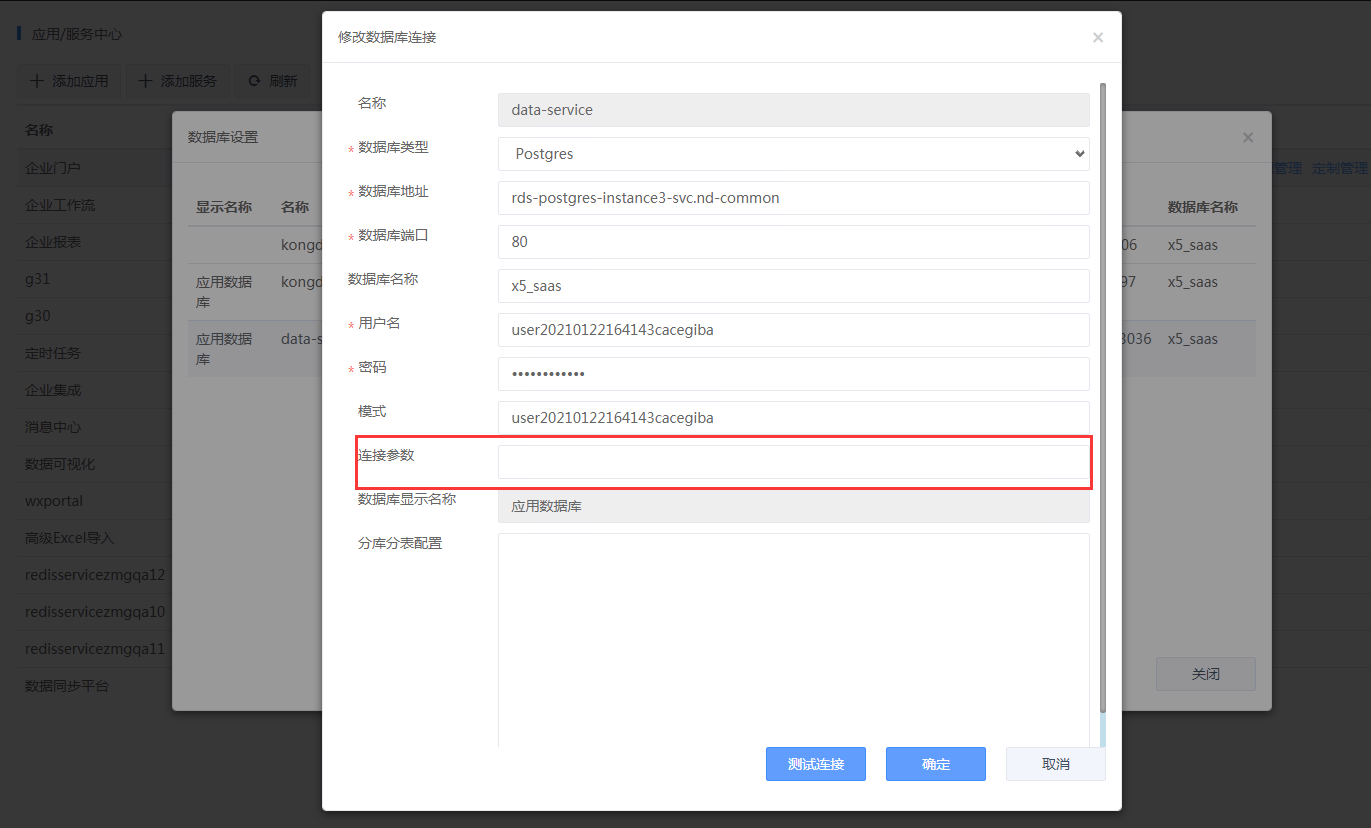This screenshot has width=1371, height=828.
Task: Close the 修改数据库连接 dialog via X icon
Action: coord(1097,38)
